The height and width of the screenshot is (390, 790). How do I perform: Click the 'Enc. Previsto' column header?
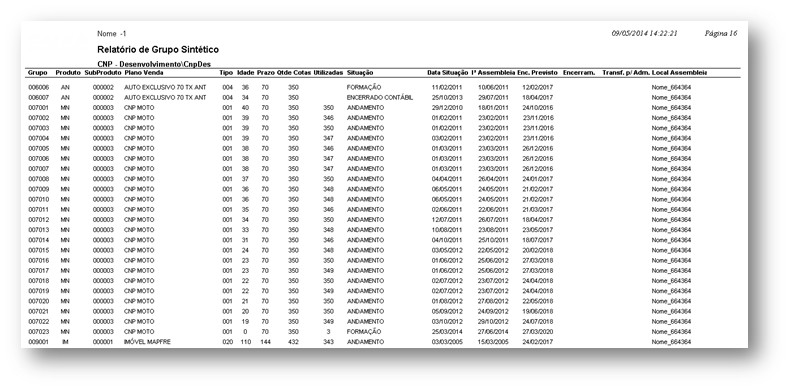[x=538, y=73]
